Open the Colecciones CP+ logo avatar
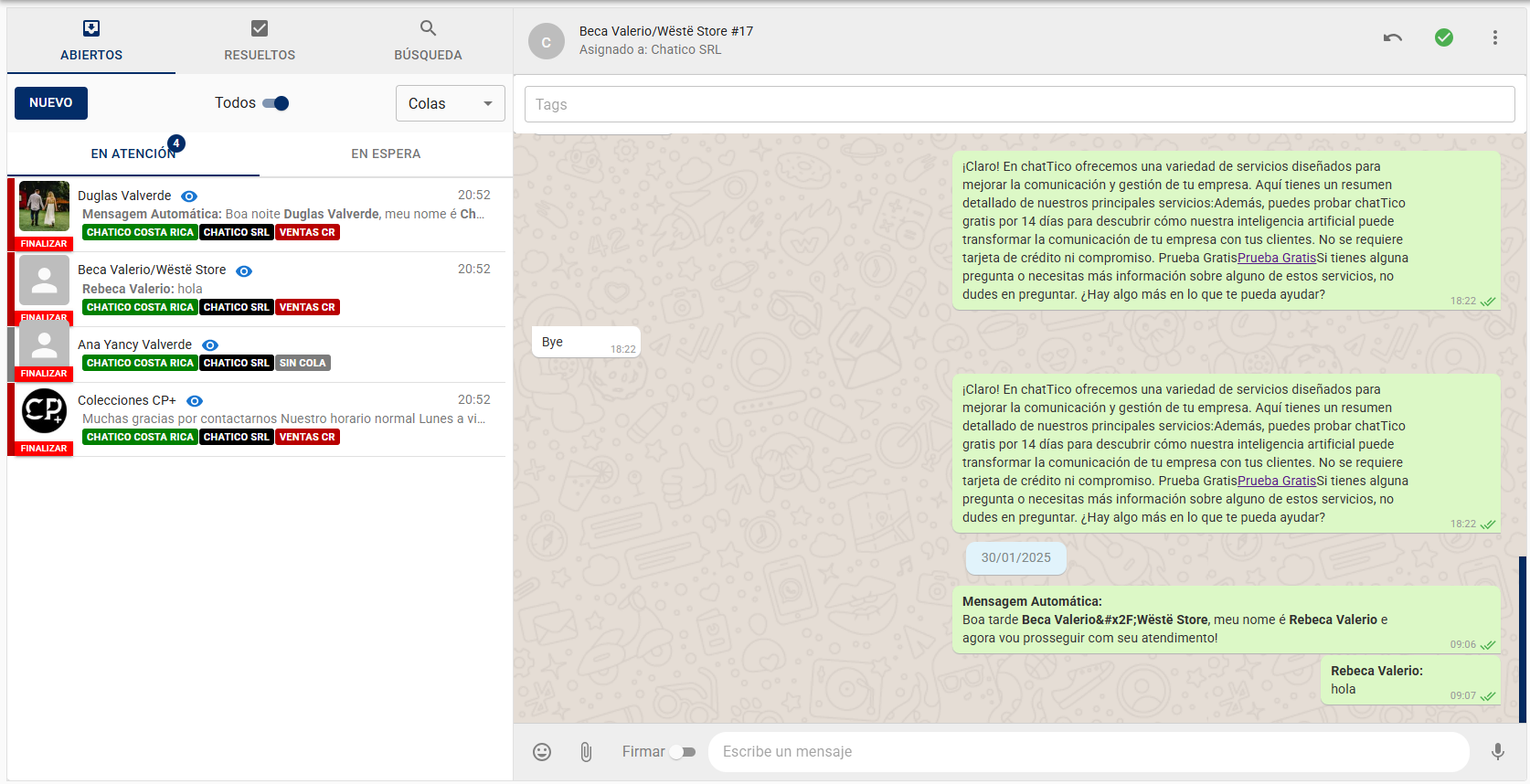This screenshot has width=1530, height=784. (44, 410)
